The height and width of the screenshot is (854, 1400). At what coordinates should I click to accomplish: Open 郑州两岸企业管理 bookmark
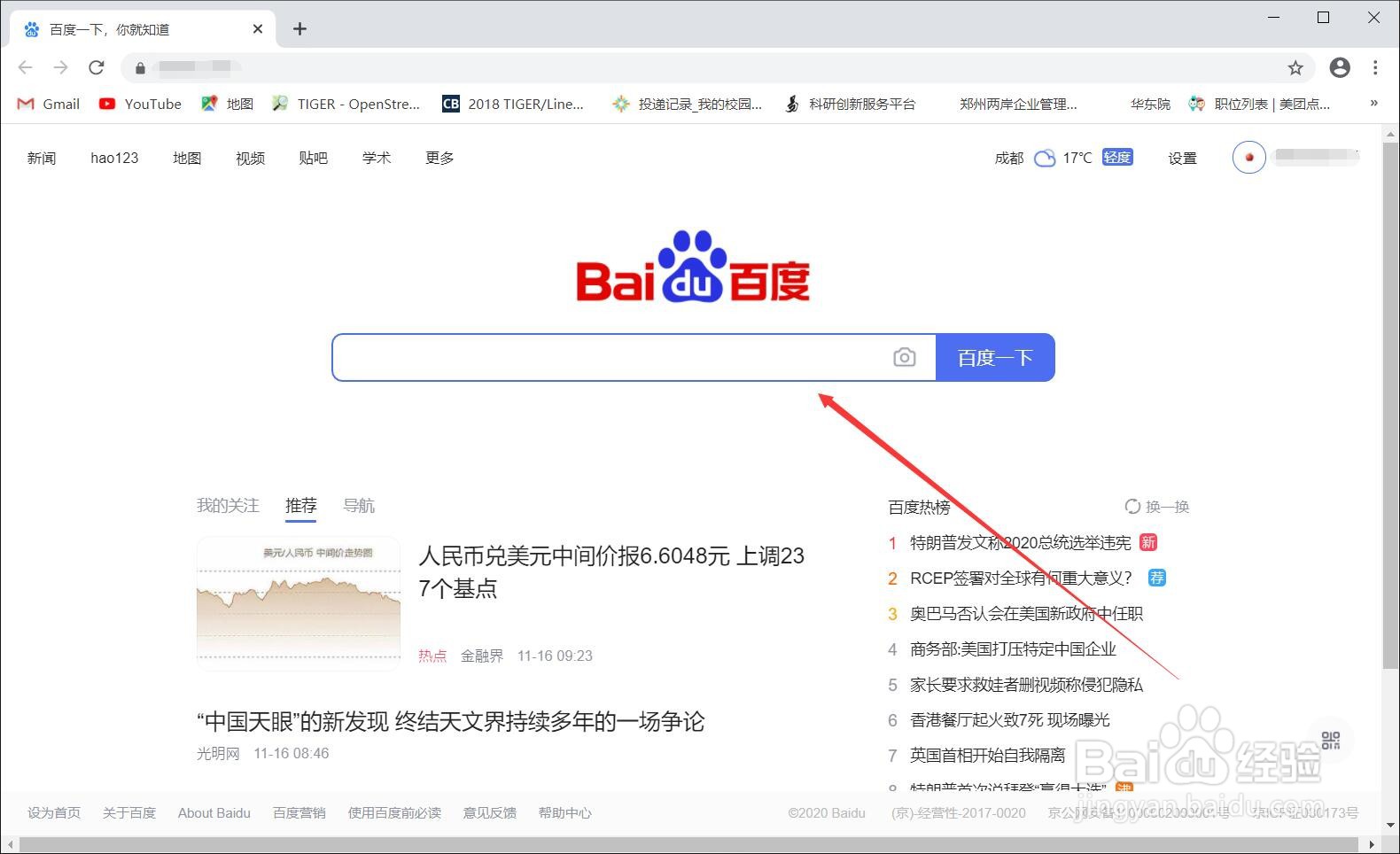coord(1017,104)
